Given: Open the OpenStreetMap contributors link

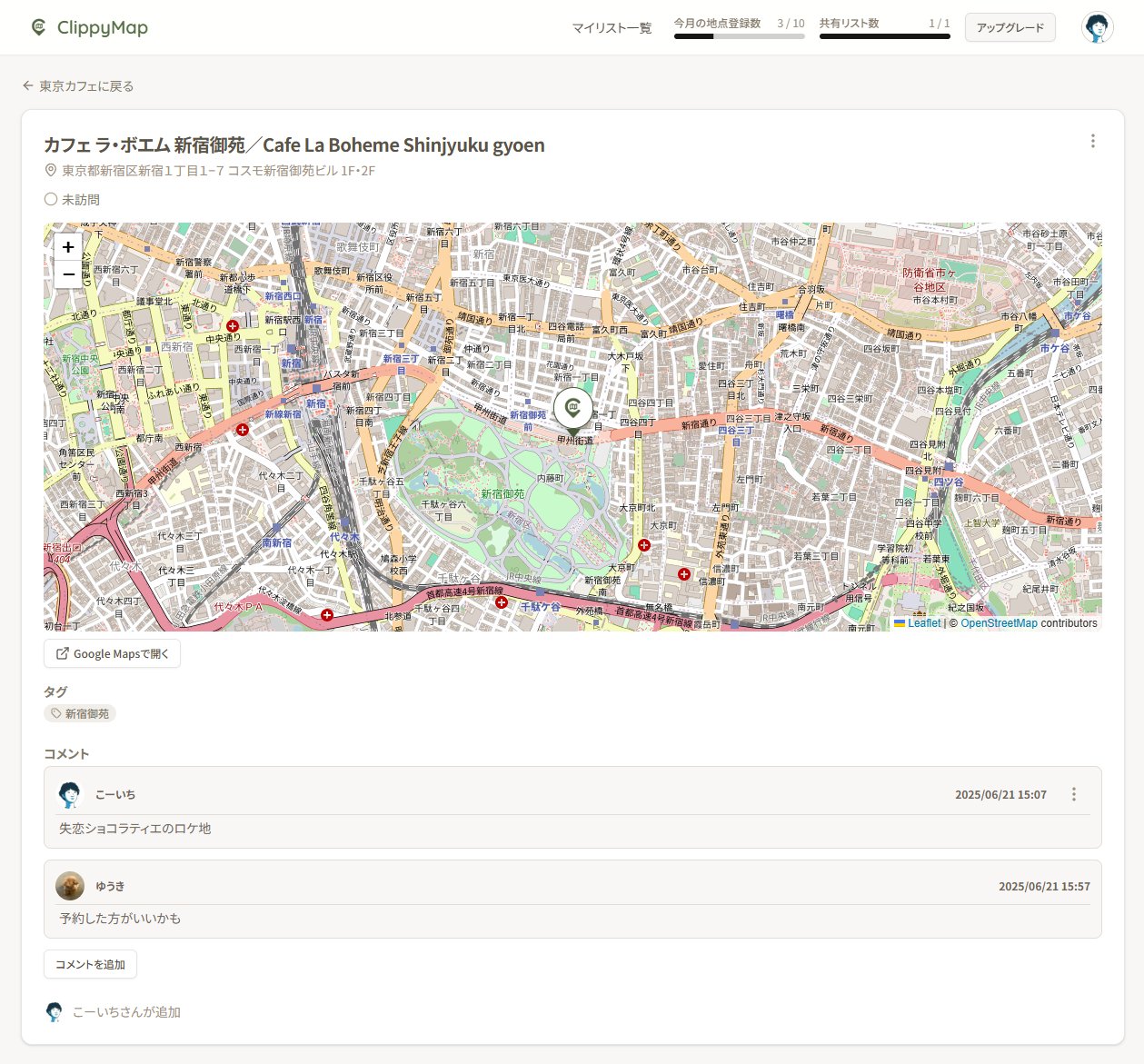Looking at the screenshot, I should point(998,623).
